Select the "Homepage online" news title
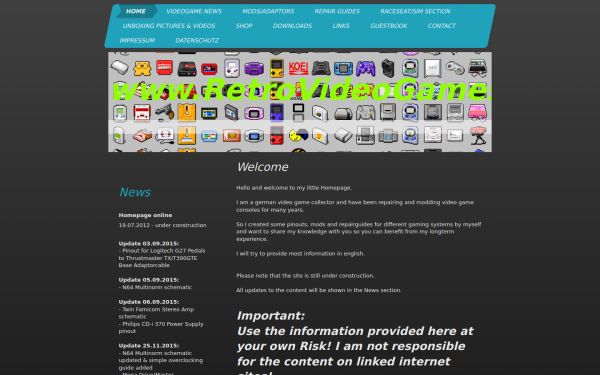This screenshot has width=600, height=375. point(145,215)
